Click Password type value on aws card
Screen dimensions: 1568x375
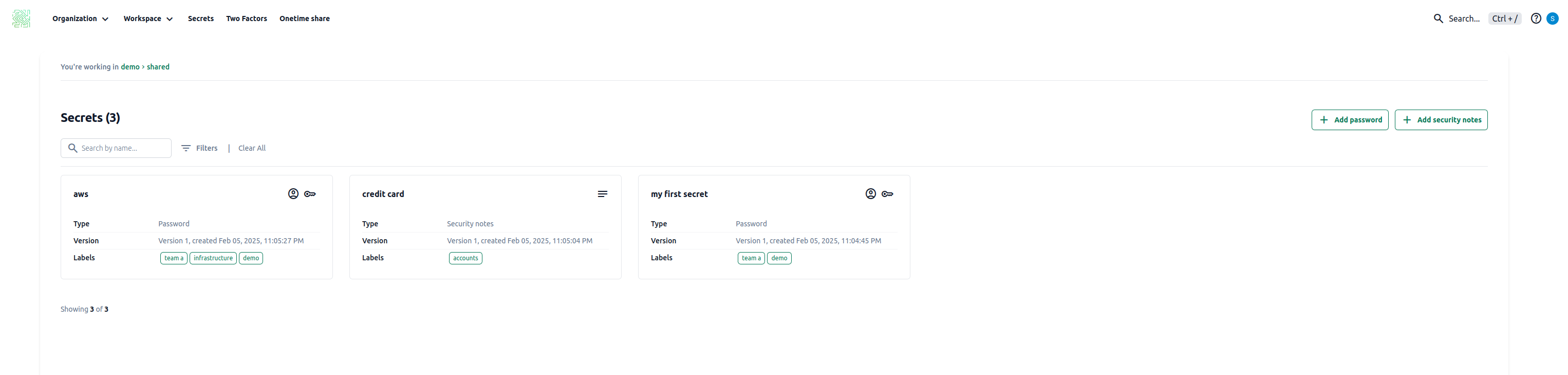[174, 224]
